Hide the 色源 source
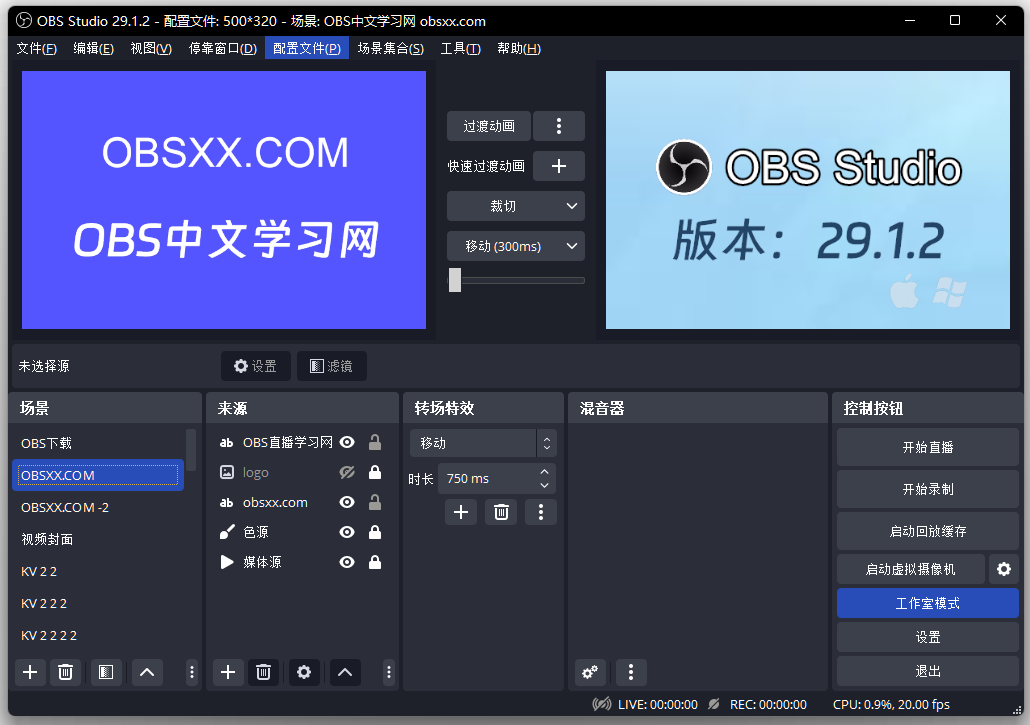Viewport: 1030px width, 725px height. pyautogui.click(x=347, y=532)
